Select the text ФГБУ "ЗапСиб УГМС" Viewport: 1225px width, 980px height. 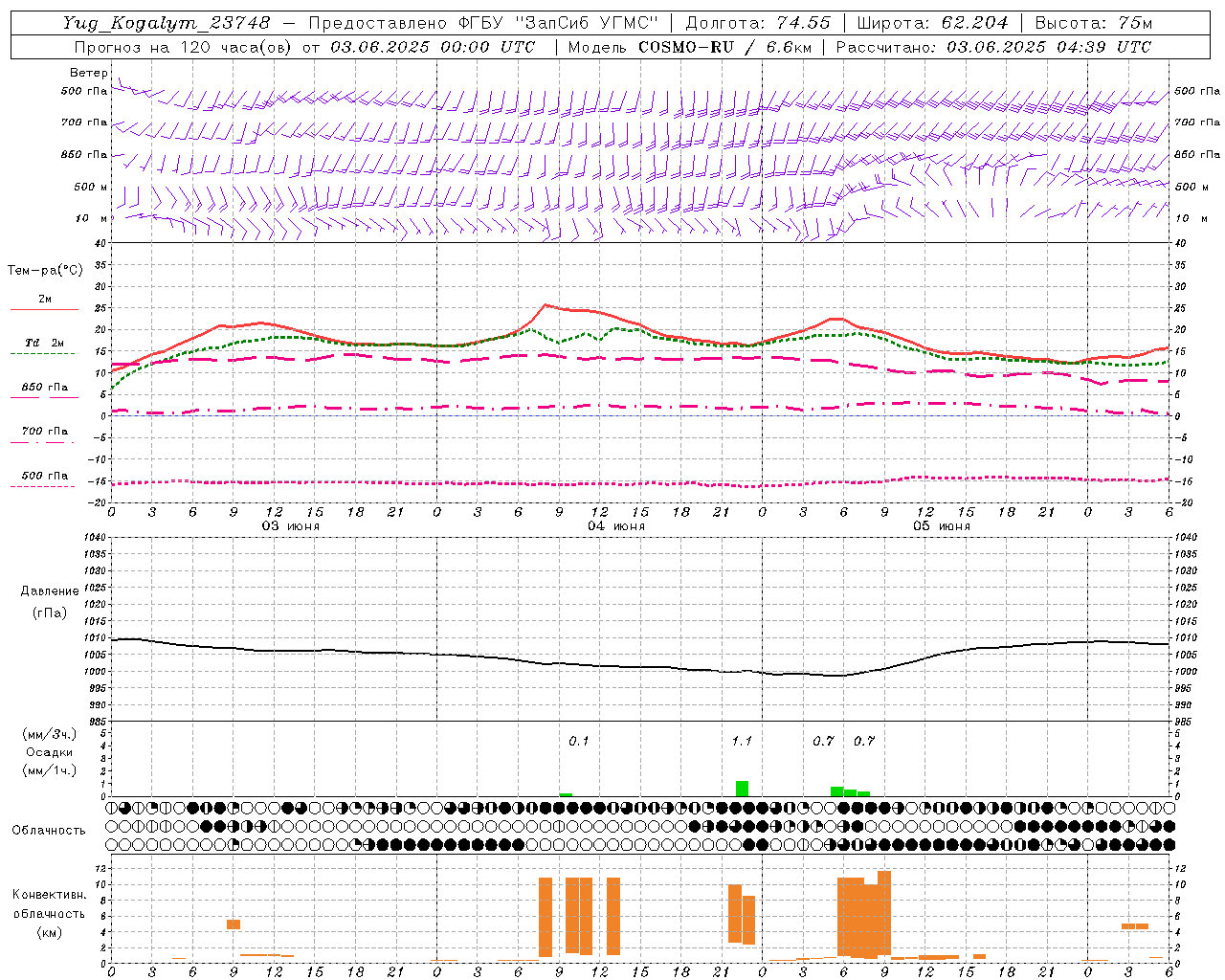(558, 23)
